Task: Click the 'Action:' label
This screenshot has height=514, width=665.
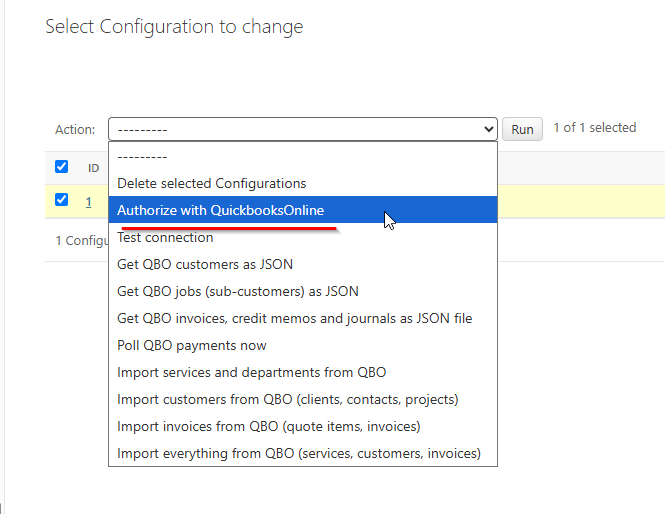Action: (x=75, y=129)
